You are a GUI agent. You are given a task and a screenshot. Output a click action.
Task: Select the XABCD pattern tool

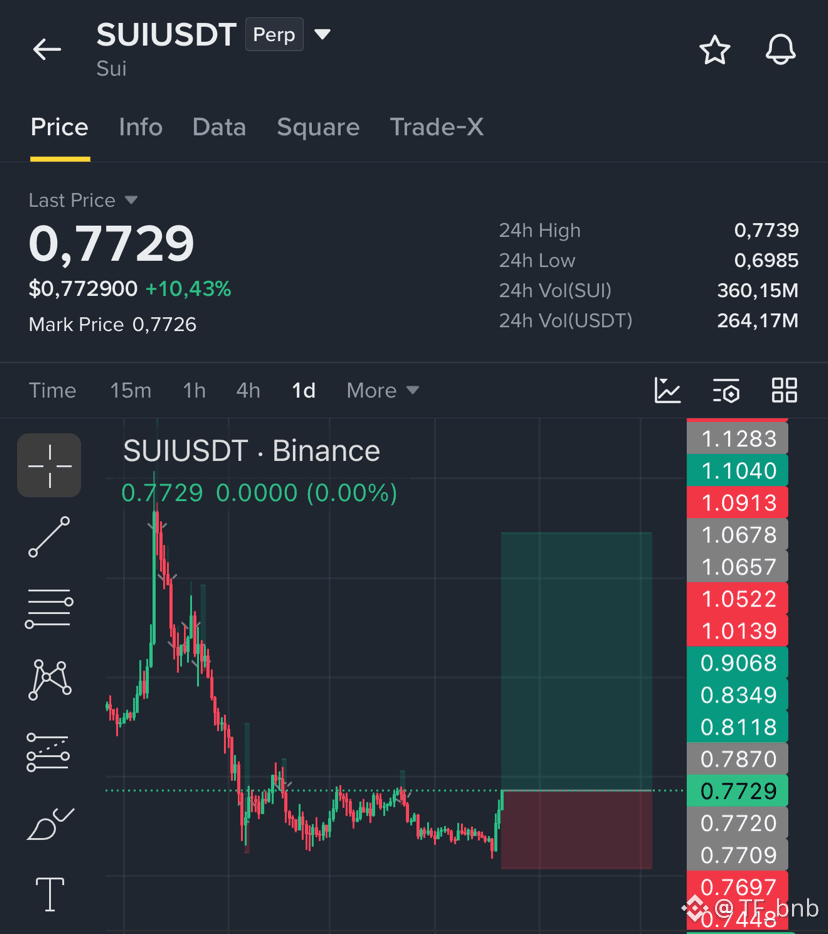coord(49,679)
